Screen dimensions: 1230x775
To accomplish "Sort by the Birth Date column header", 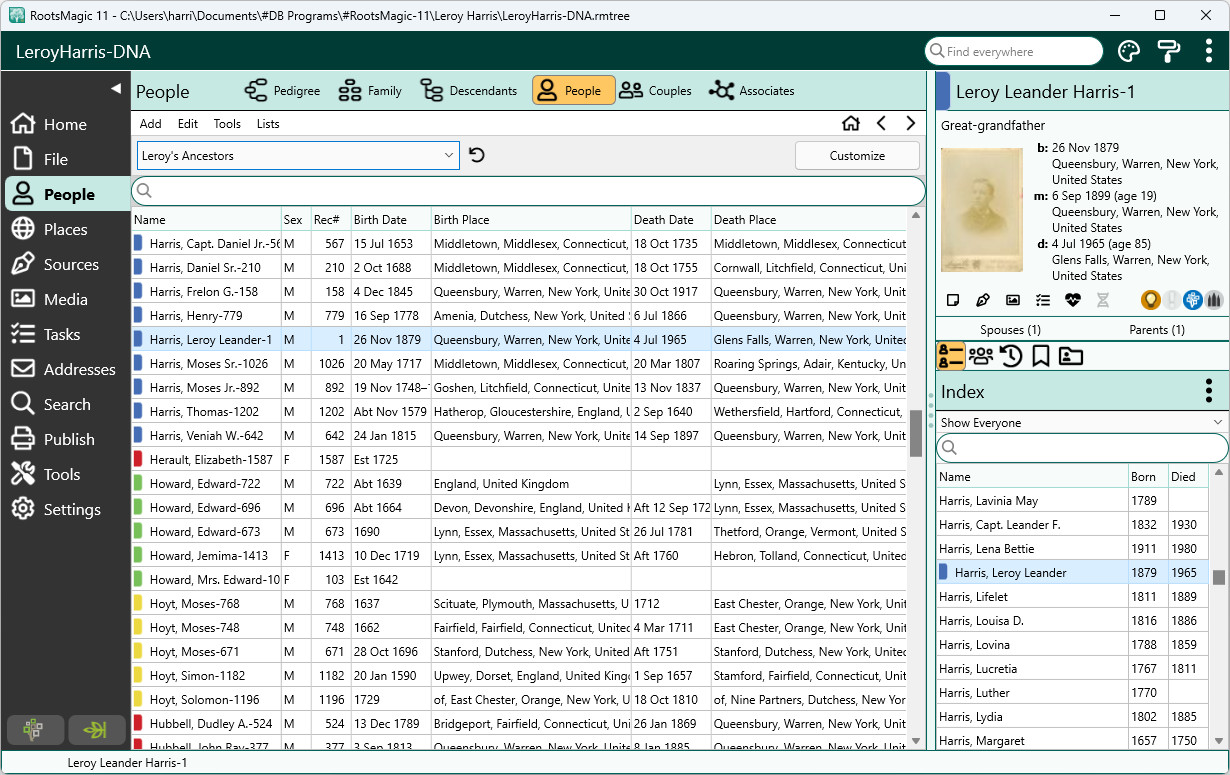I will coord(391,220).
